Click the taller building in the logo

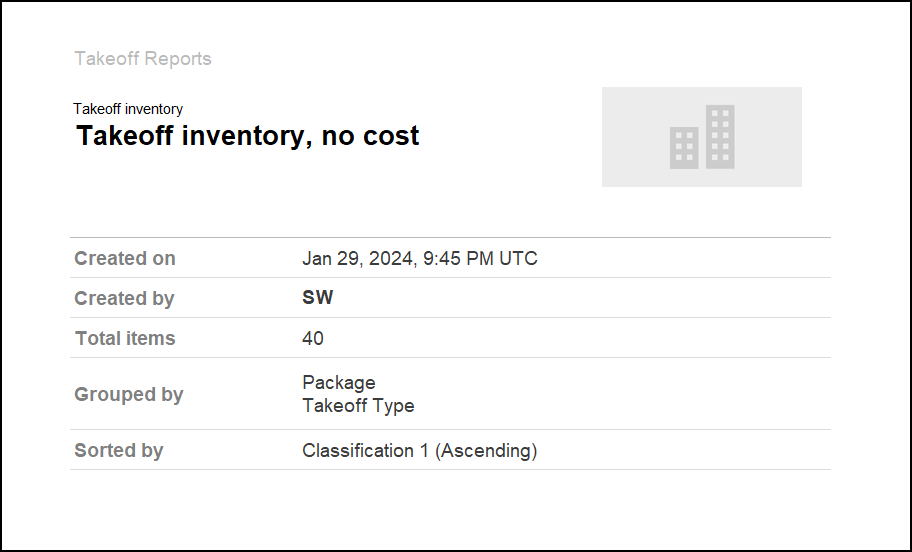point(720,136)
